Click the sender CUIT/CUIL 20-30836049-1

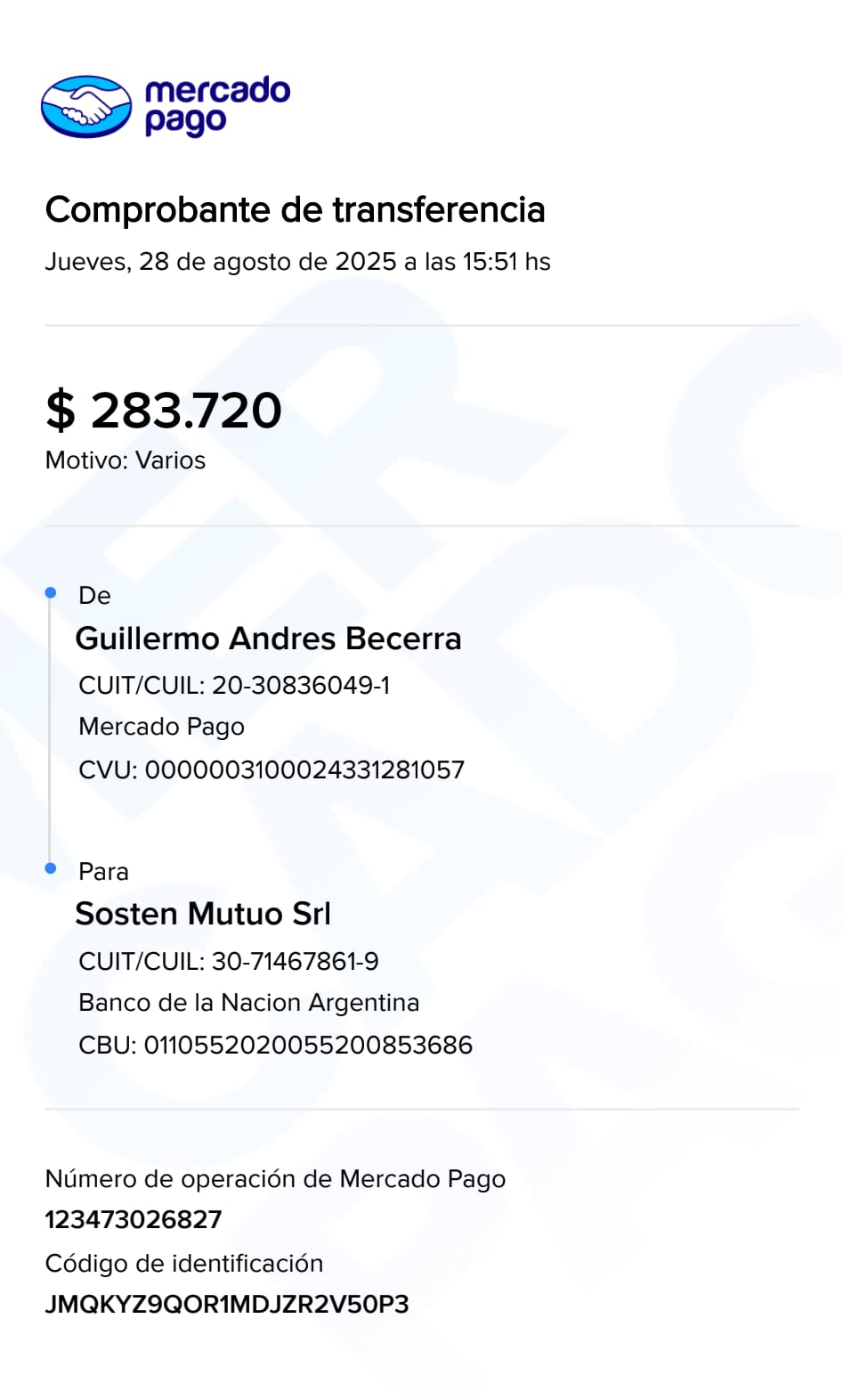coord(234,685)
